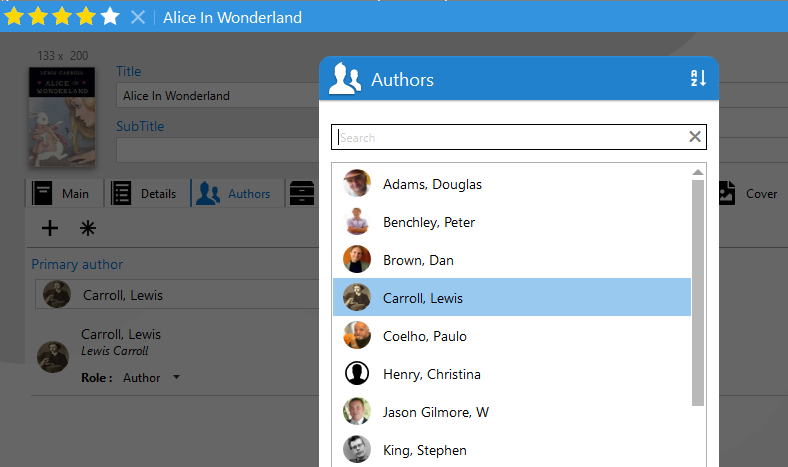Screen dimensions: 788x467
Task: Clear the author search with the X icon
Action: click(695, 137)
